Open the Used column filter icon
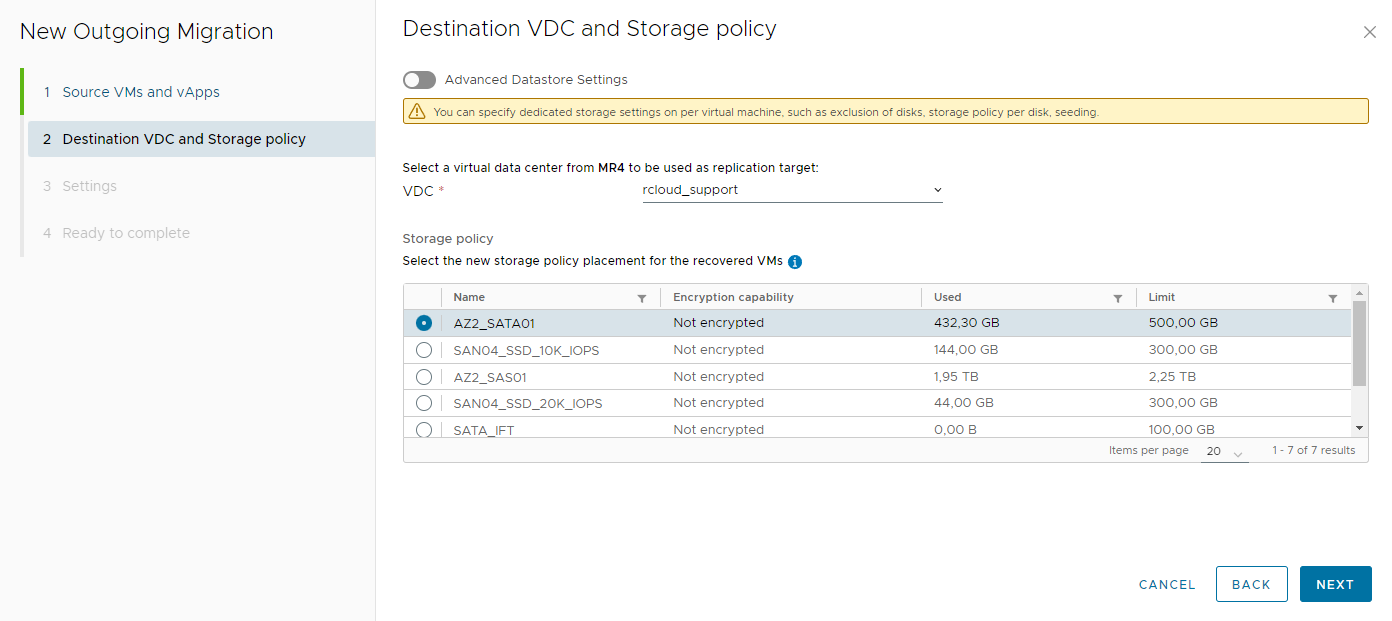Screen dimensions: 1392x621 click(x=1118, y=298)
